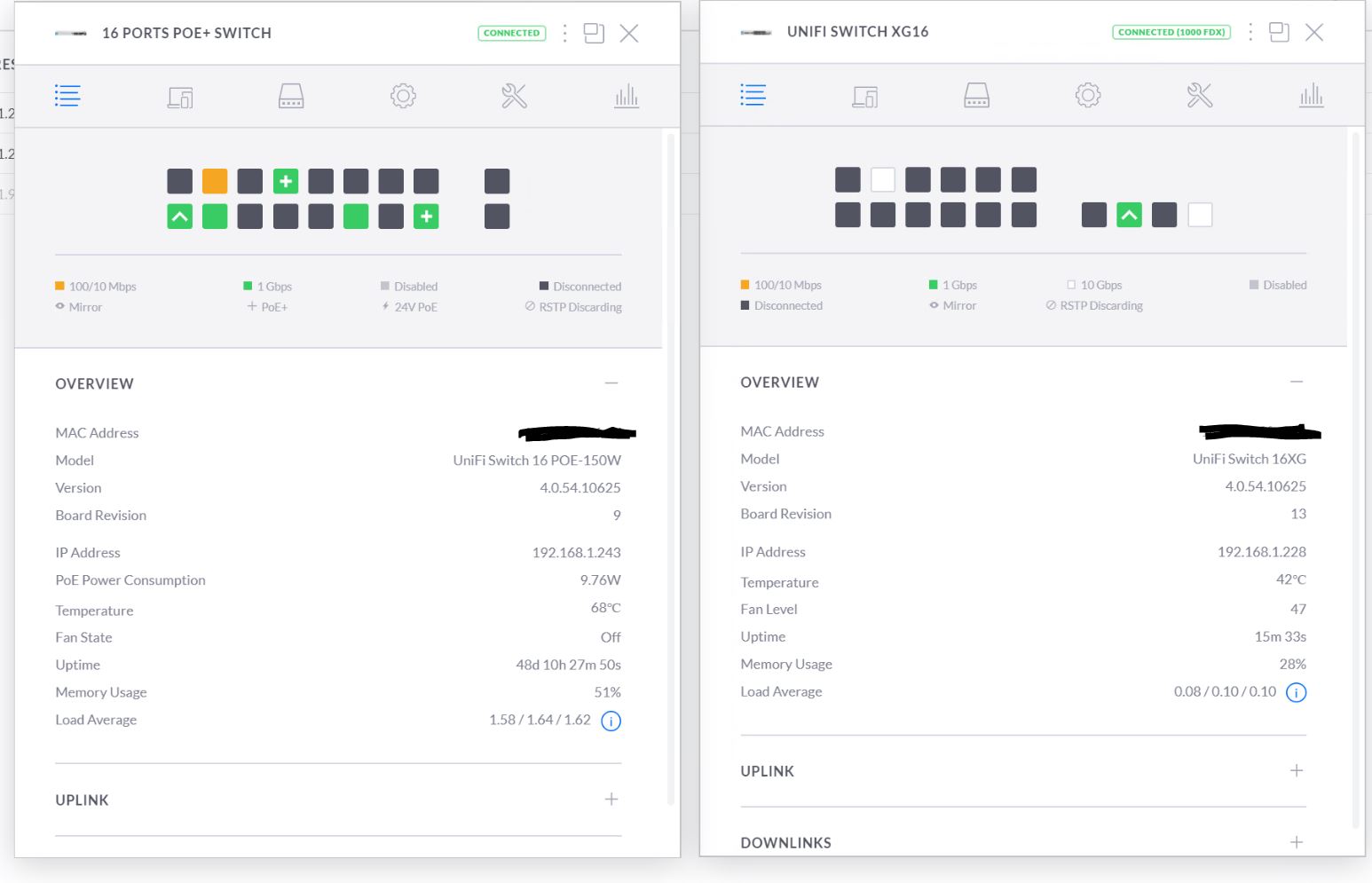Click the model text UniFi Switch 16 POE-150W
Screen dimensions: 1372x883
pos(537,461)
